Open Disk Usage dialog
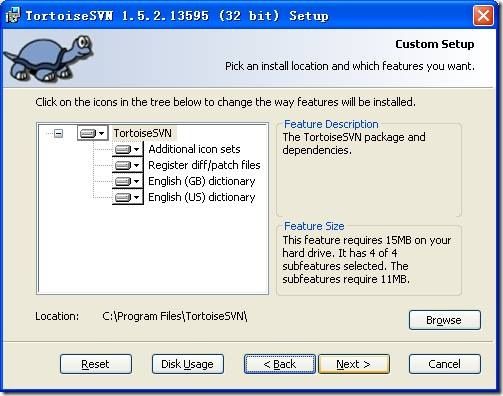 [188, 364]
